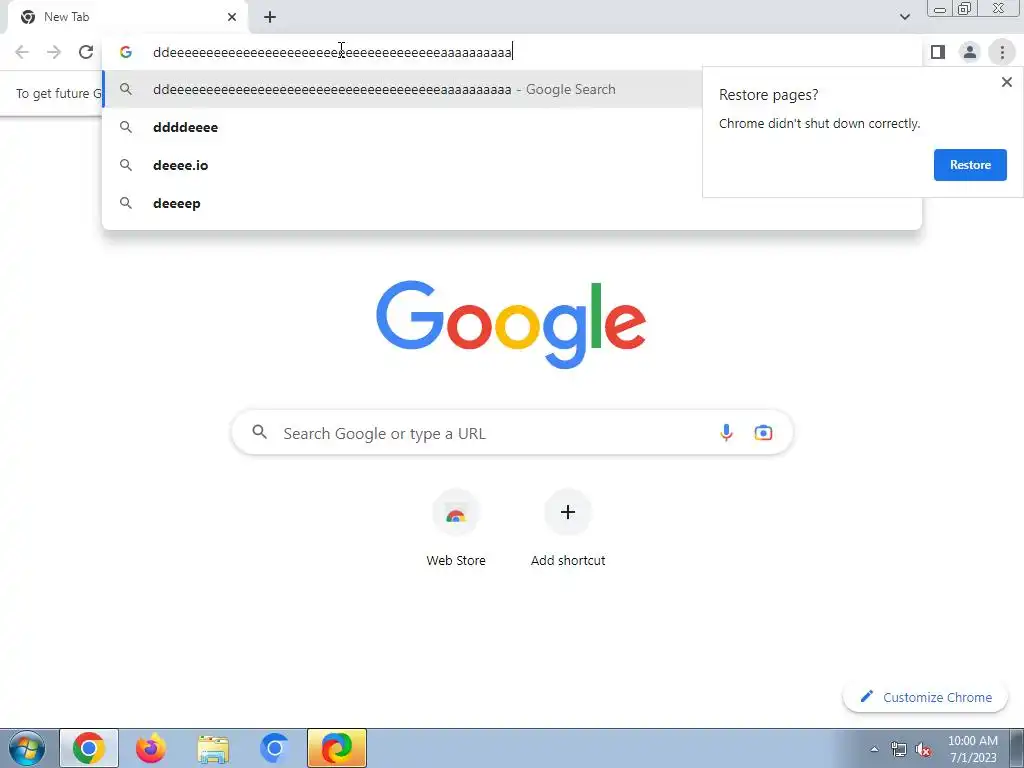Image resolution: width=1024 pixels, height=768 pixels.
Task: Open the tab search dropdown chevron
Action: [x=904, y=17]
